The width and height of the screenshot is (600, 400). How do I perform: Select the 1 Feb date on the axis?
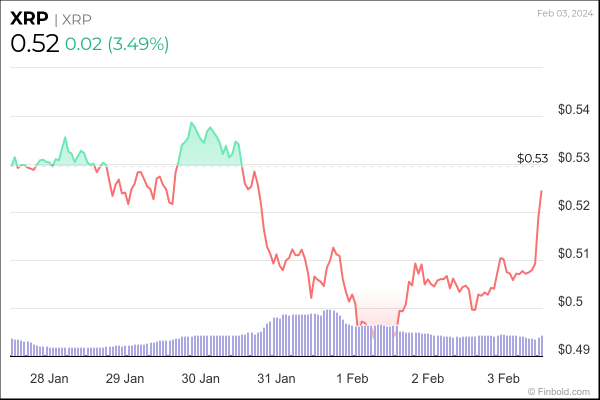click(352, 379)
